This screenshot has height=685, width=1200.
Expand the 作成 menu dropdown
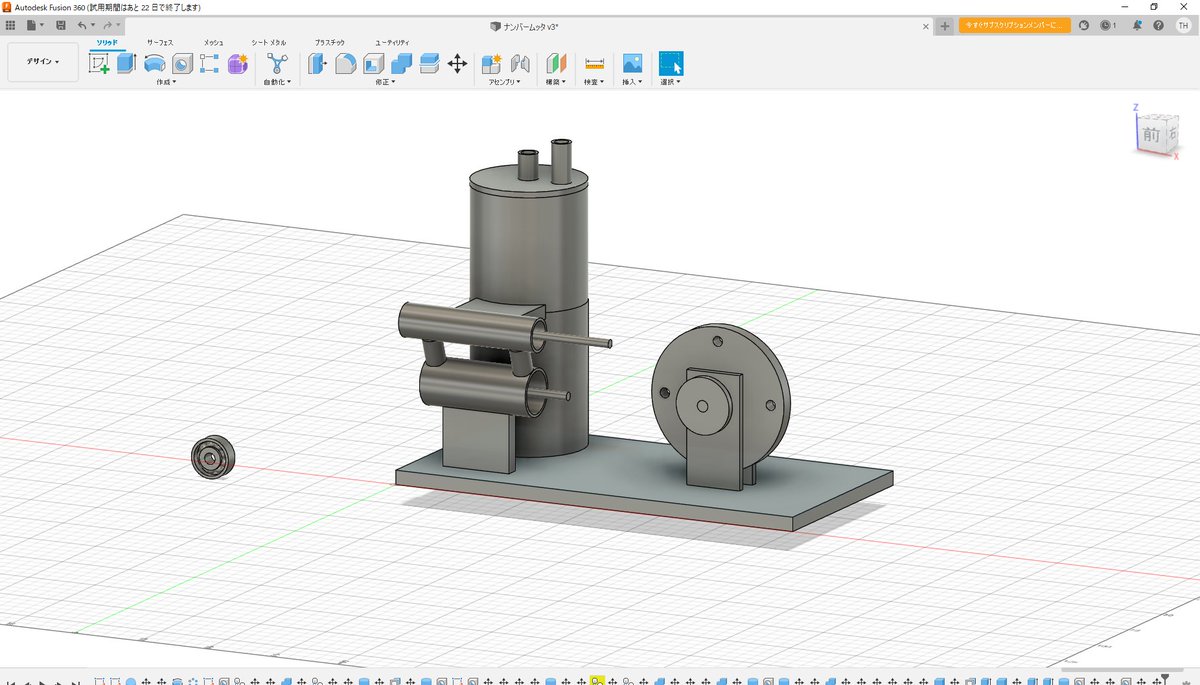166,82
